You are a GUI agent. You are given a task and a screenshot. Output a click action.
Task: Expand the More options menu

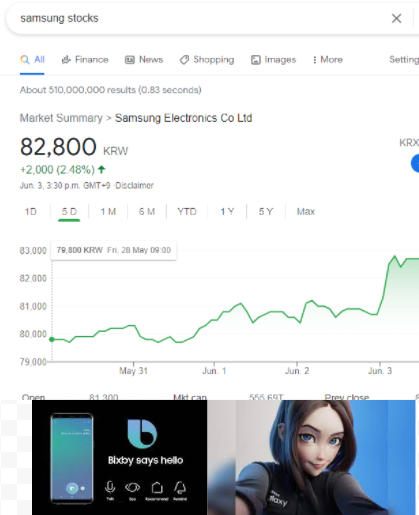pos(328,60)
